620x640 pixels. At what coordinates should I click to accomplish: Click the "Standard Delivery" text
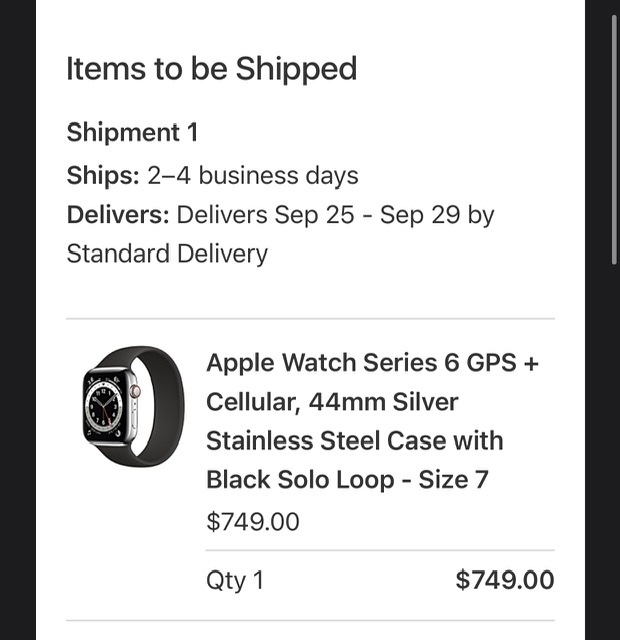point(167,254)
